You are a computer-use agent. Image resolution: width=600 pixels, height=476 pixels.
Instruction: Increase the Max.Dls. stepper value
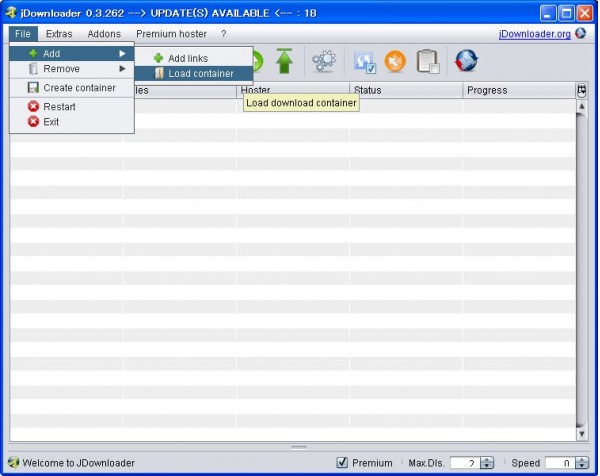tap(487, 460)
